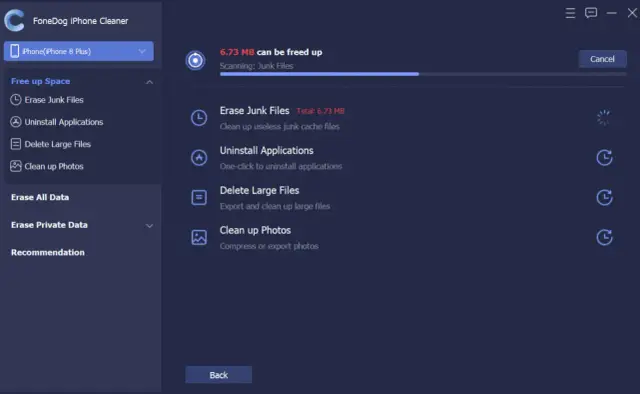640x394 pixels.
Task: Click 'Scanning: Junk Files' status text
Action: click(256, 66)
